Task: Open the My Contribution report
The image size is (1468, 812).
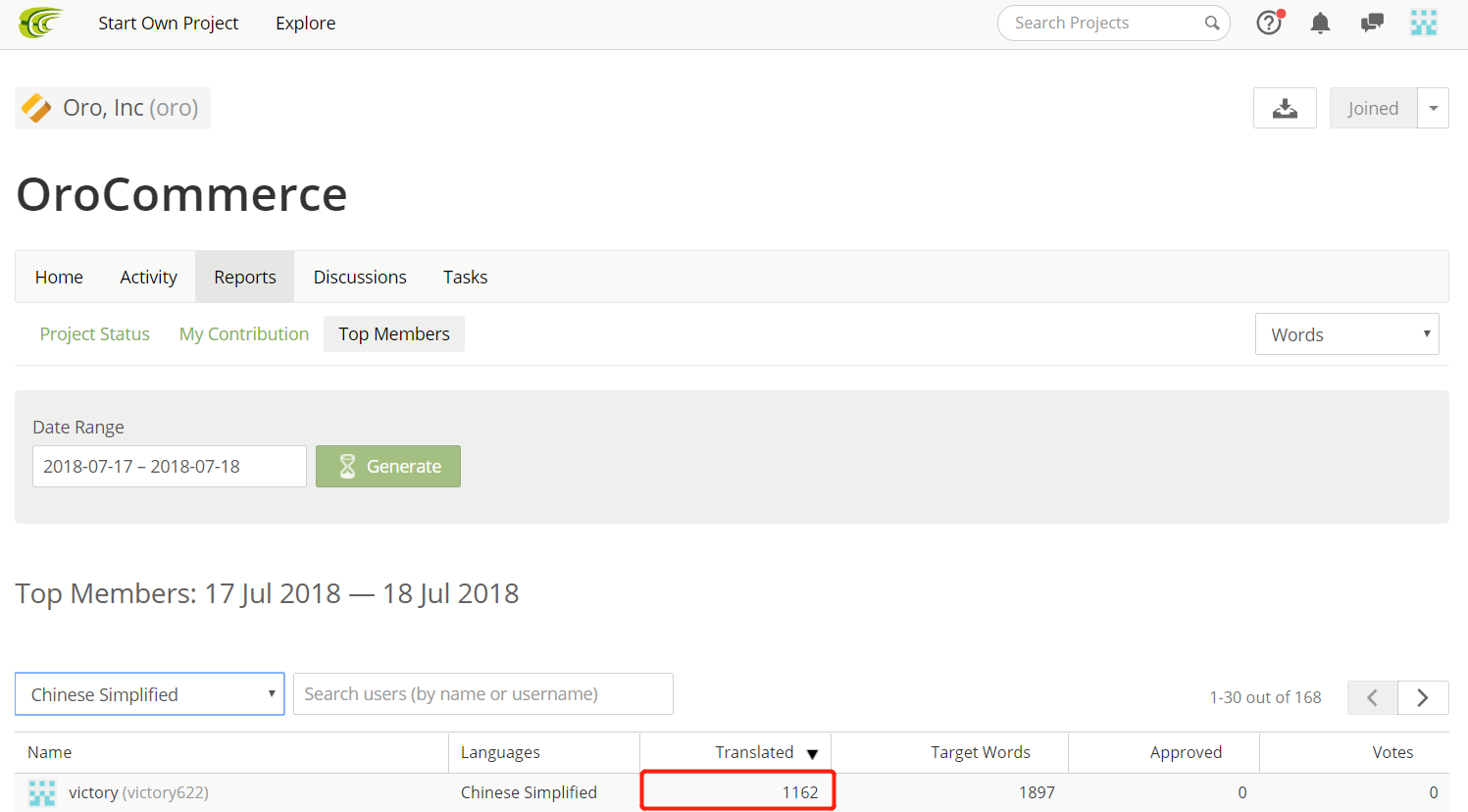Action: [x=244, y=334]
